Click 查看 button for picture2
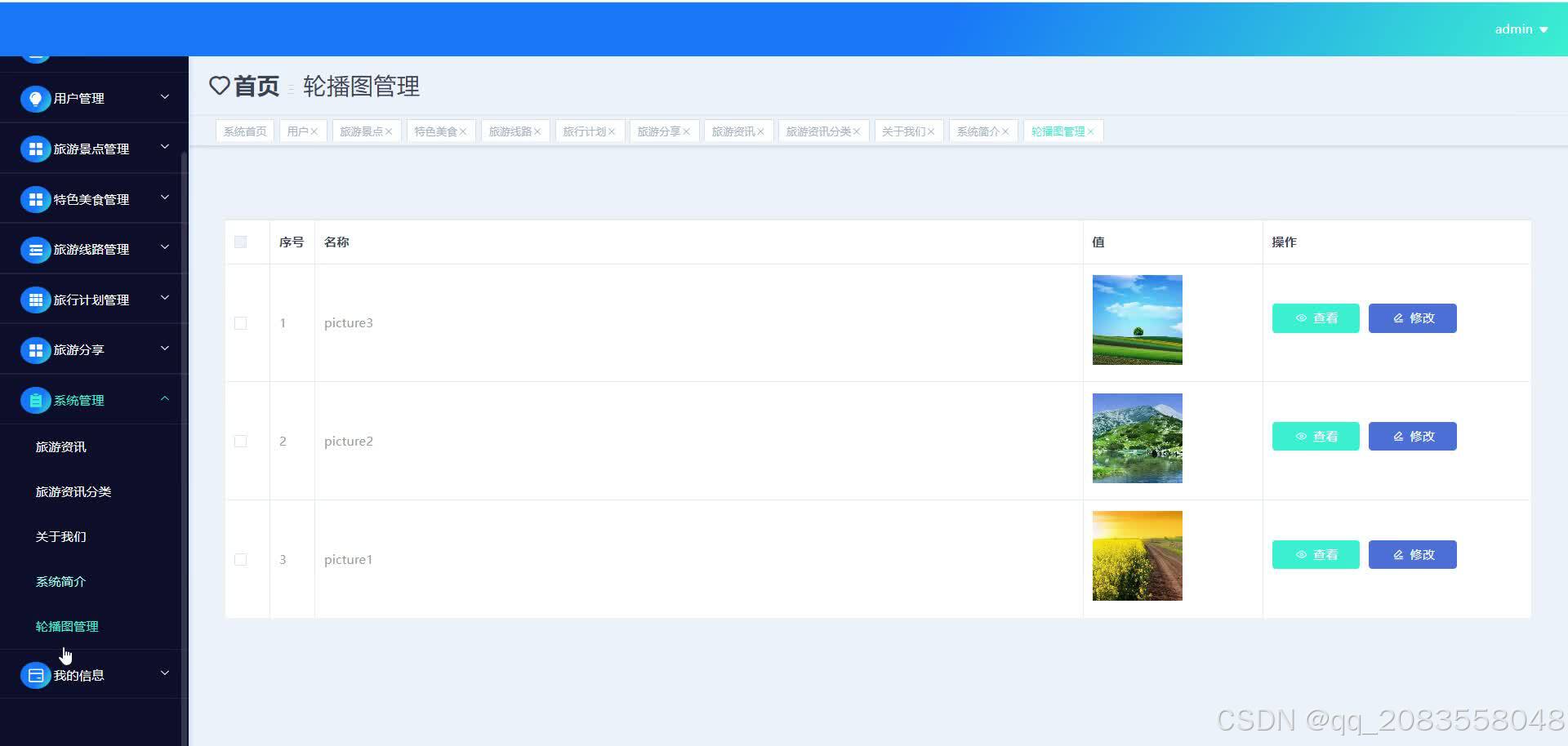The width and height of the screenshot is (1568, 746). [x=1316, y=437]
